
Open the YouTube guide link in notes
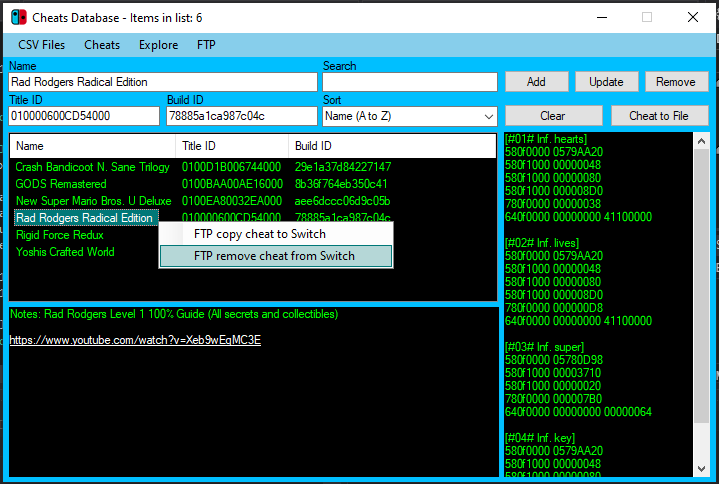(x=135, y=340)
